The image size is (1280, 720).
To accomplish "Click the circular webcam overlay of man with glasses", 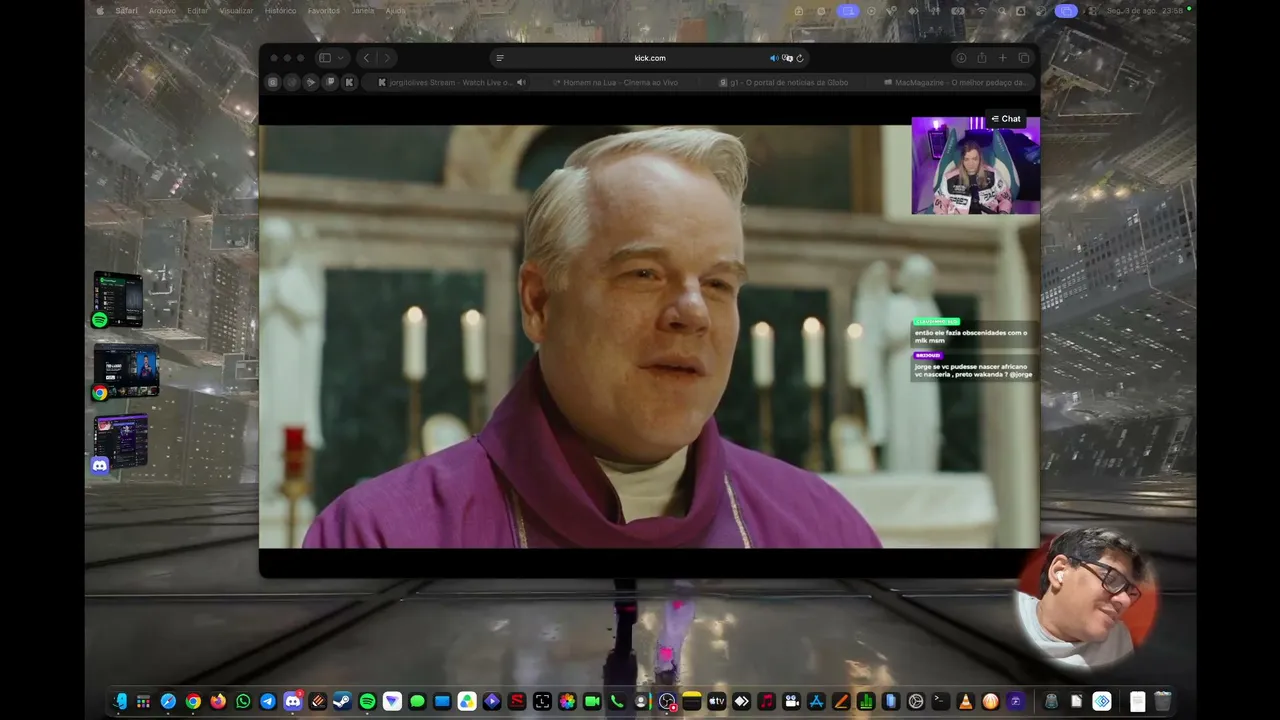I will (1087, 598).
